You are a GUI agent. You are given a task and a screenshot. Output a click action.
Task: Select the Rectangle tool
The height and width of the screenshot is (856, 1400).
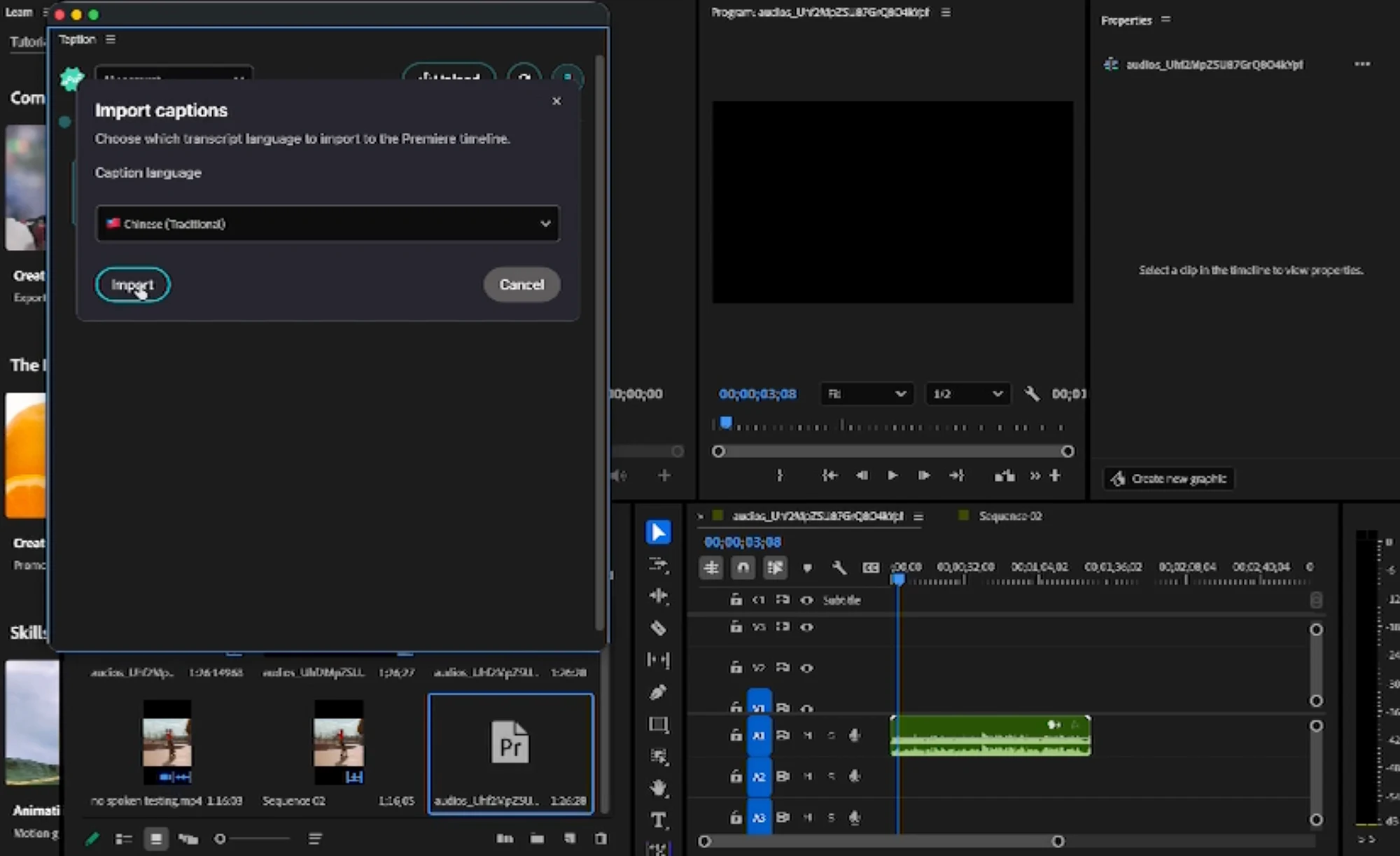(658, 724)
